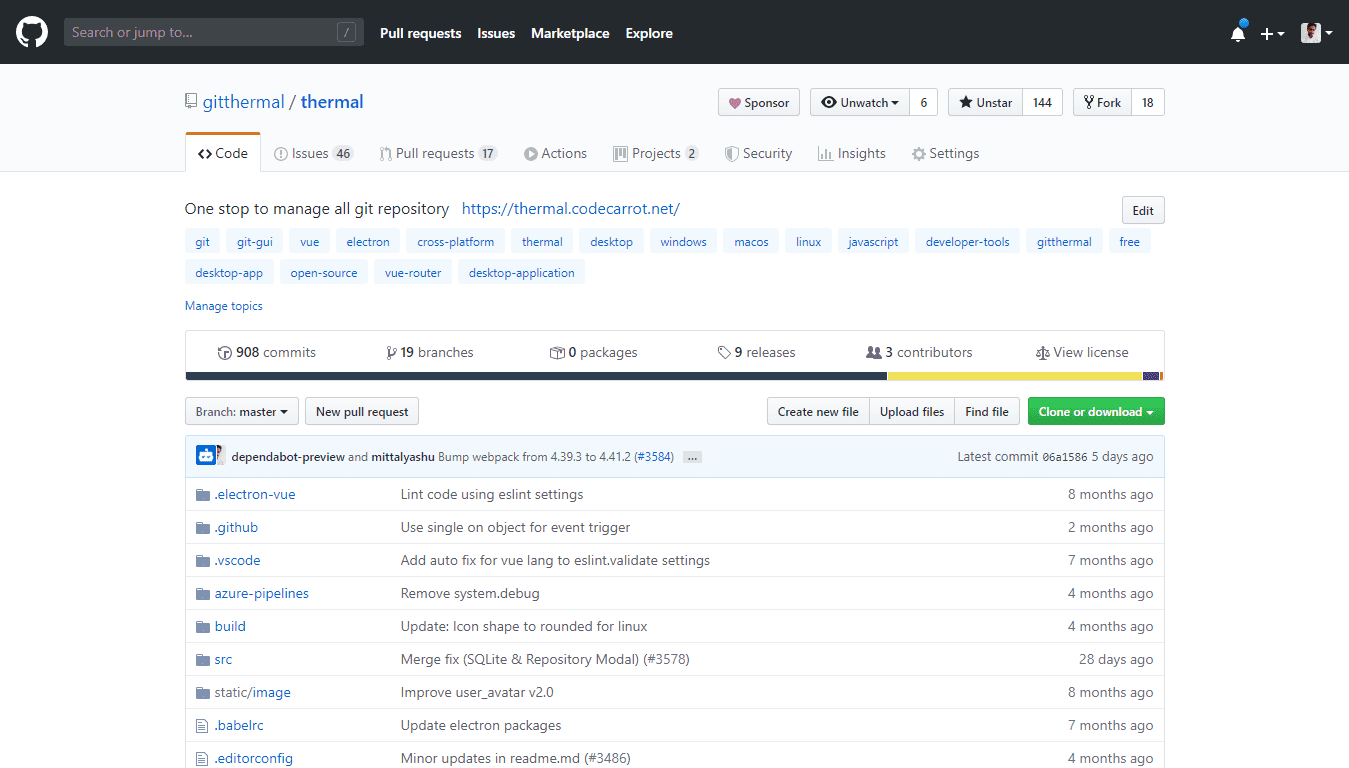The image size is (1349, 768).
Task: Open the .electron-vue folder
Action: click(255, 494)
